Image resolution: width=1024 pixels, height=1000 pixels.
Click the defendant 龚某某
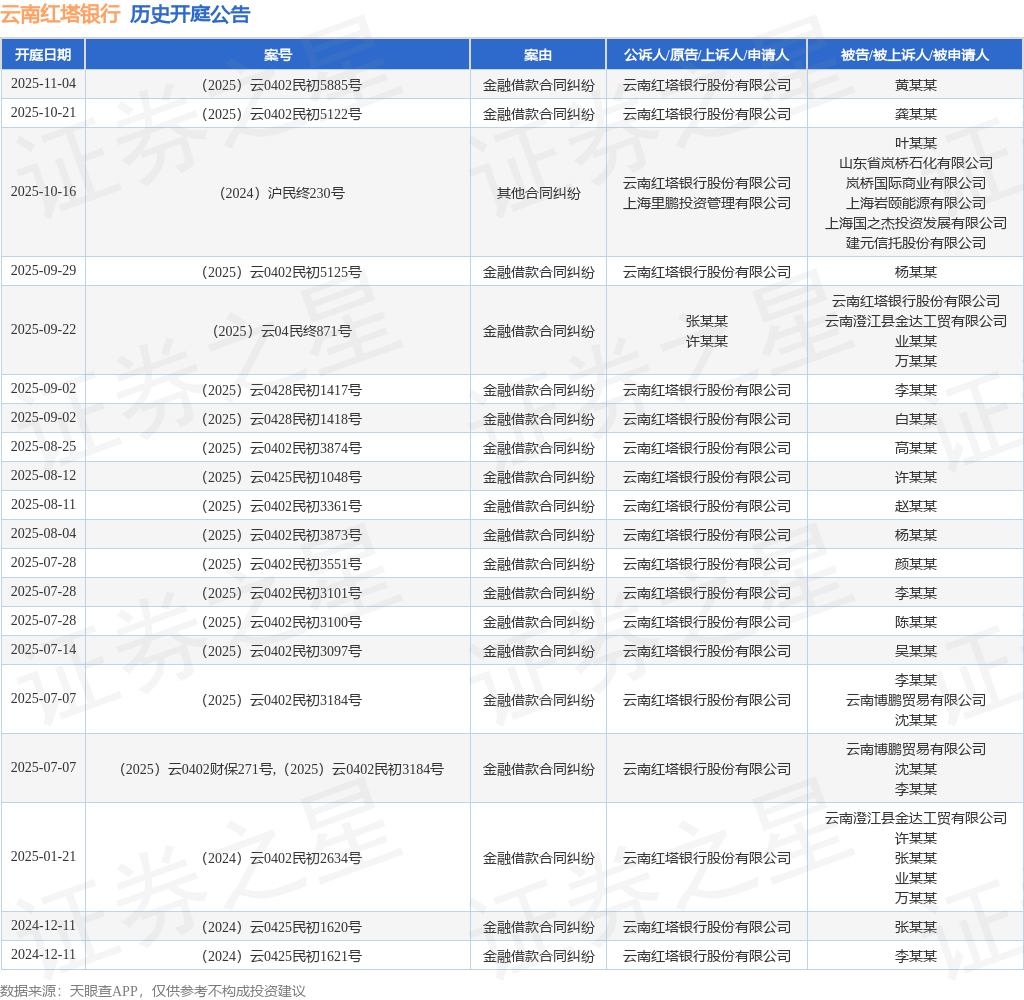click(x=916, y=114)
